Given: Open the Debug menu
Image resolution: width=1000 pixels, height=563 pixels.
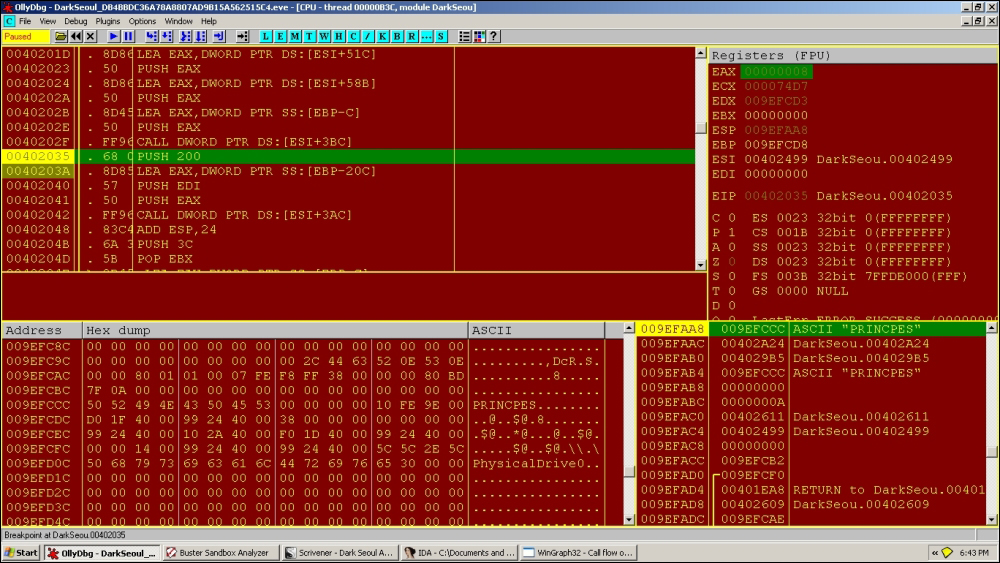Looking at the screenshot, I should point(76,21).
